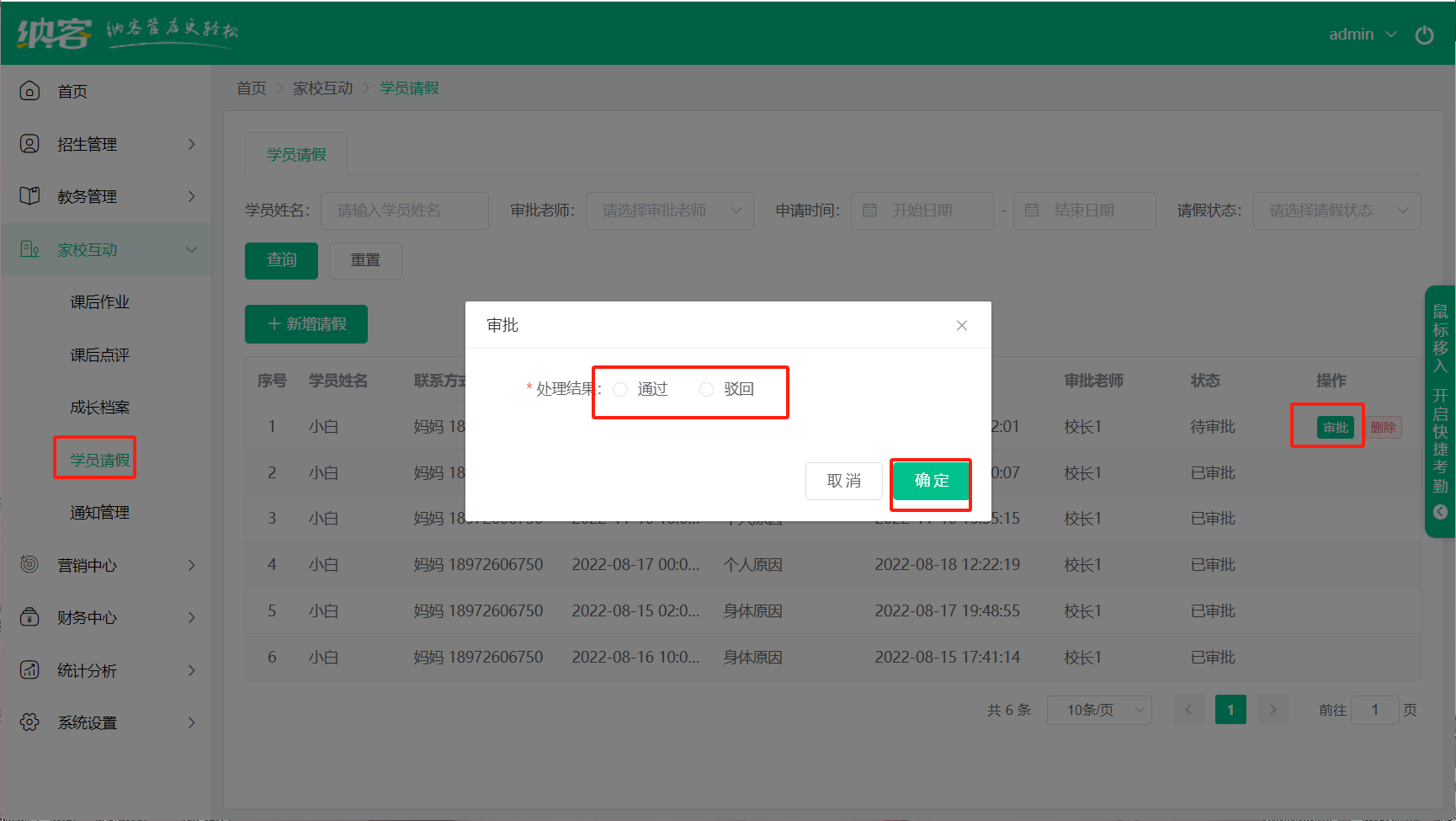Click the 系统设置 gear icon
Image resolution: width=1456 pixels, height=821 pixels.
pyautogui.click(x=29, y=722)
